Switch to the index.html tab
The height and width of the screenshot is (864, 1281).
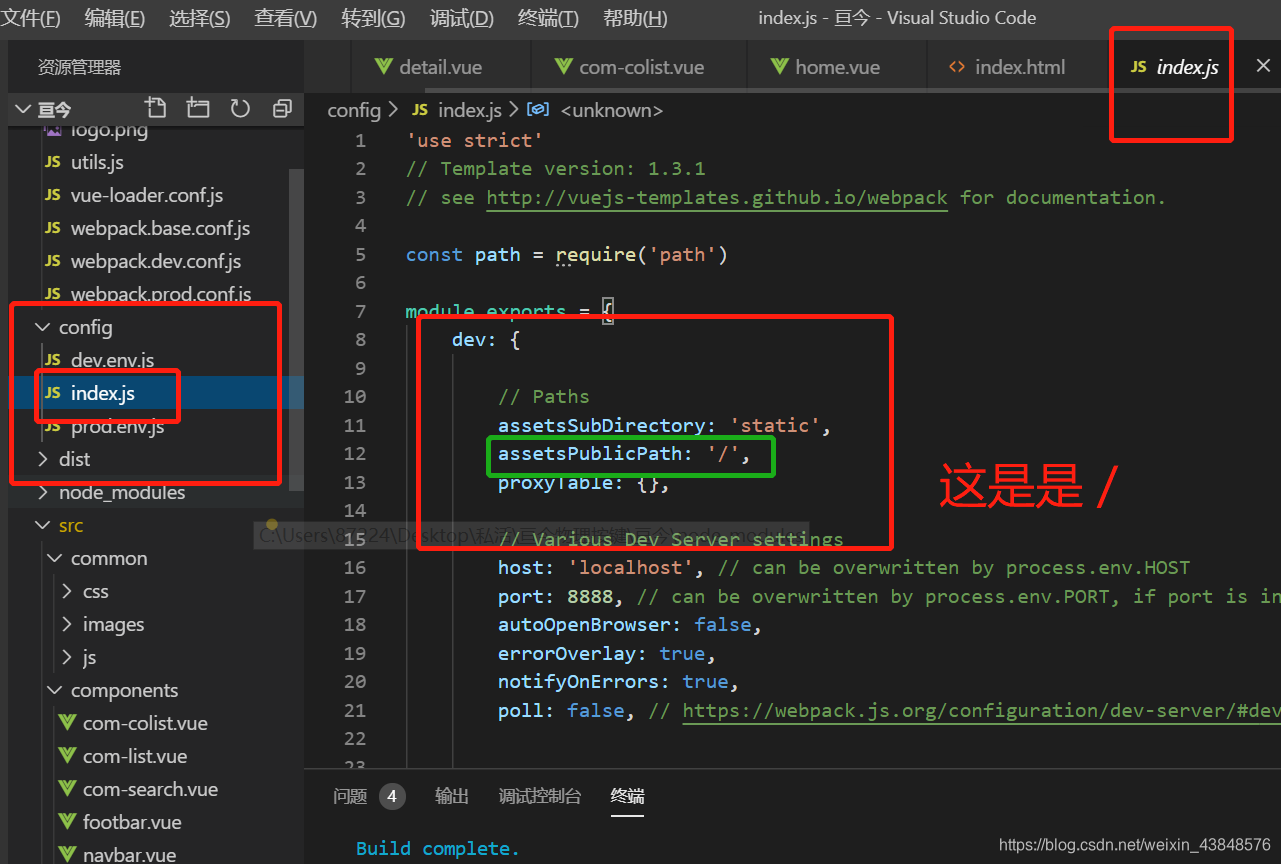(x=1019, y=67)
